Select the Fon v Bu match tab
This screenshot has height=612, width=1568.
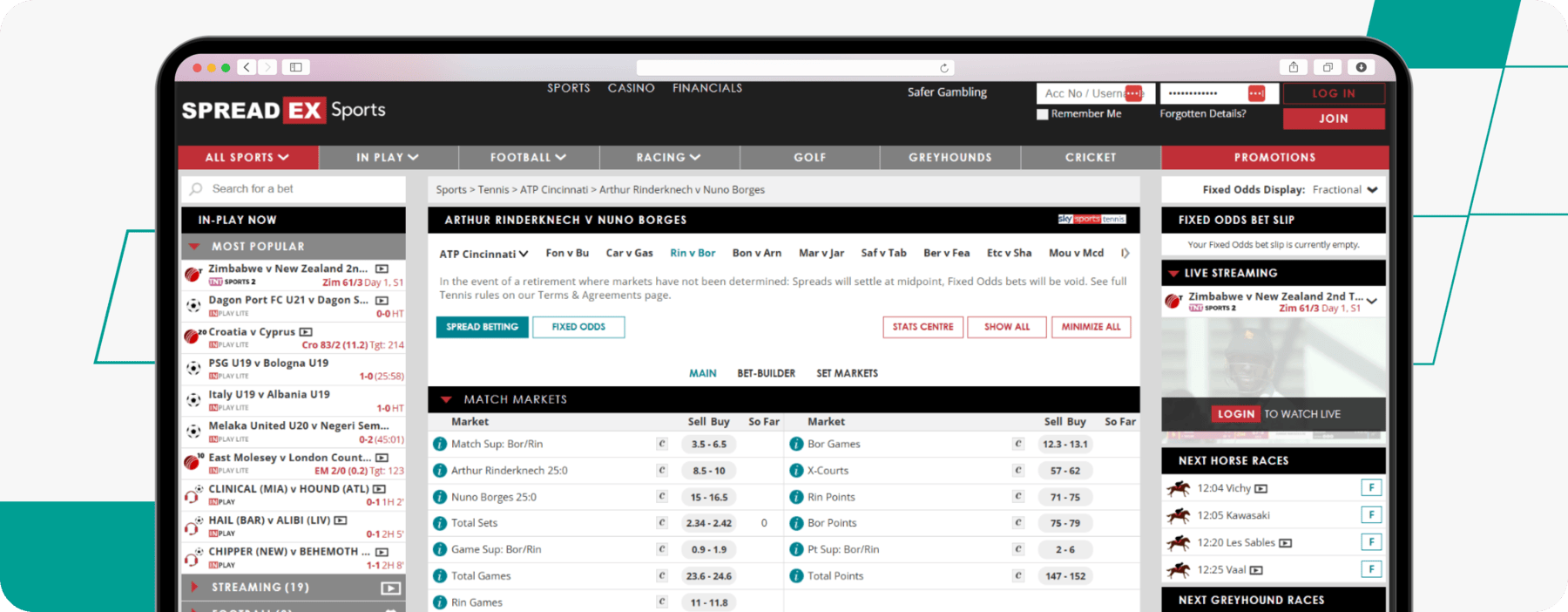567,253
